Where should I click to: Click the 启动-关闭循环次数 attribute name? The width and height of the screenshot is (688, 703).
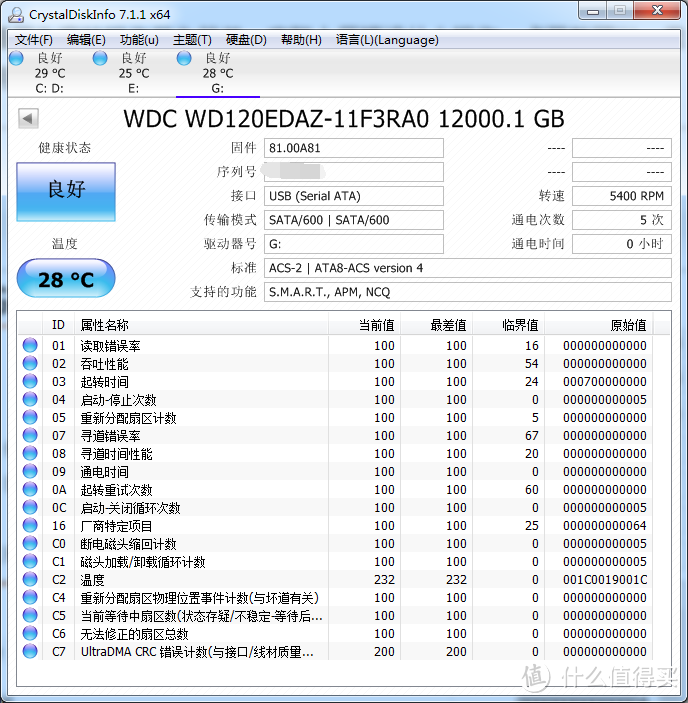pyautogui.click(x=130, y=508)
